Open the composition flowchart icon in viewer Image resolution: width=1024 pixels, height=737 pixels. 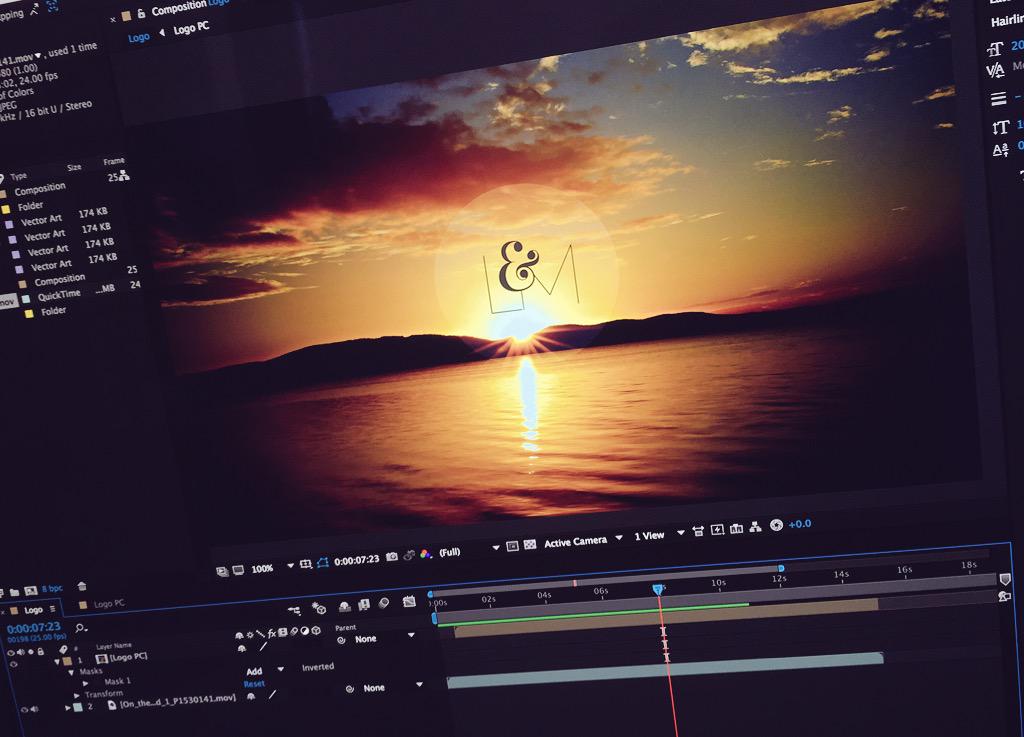(756, 526)
